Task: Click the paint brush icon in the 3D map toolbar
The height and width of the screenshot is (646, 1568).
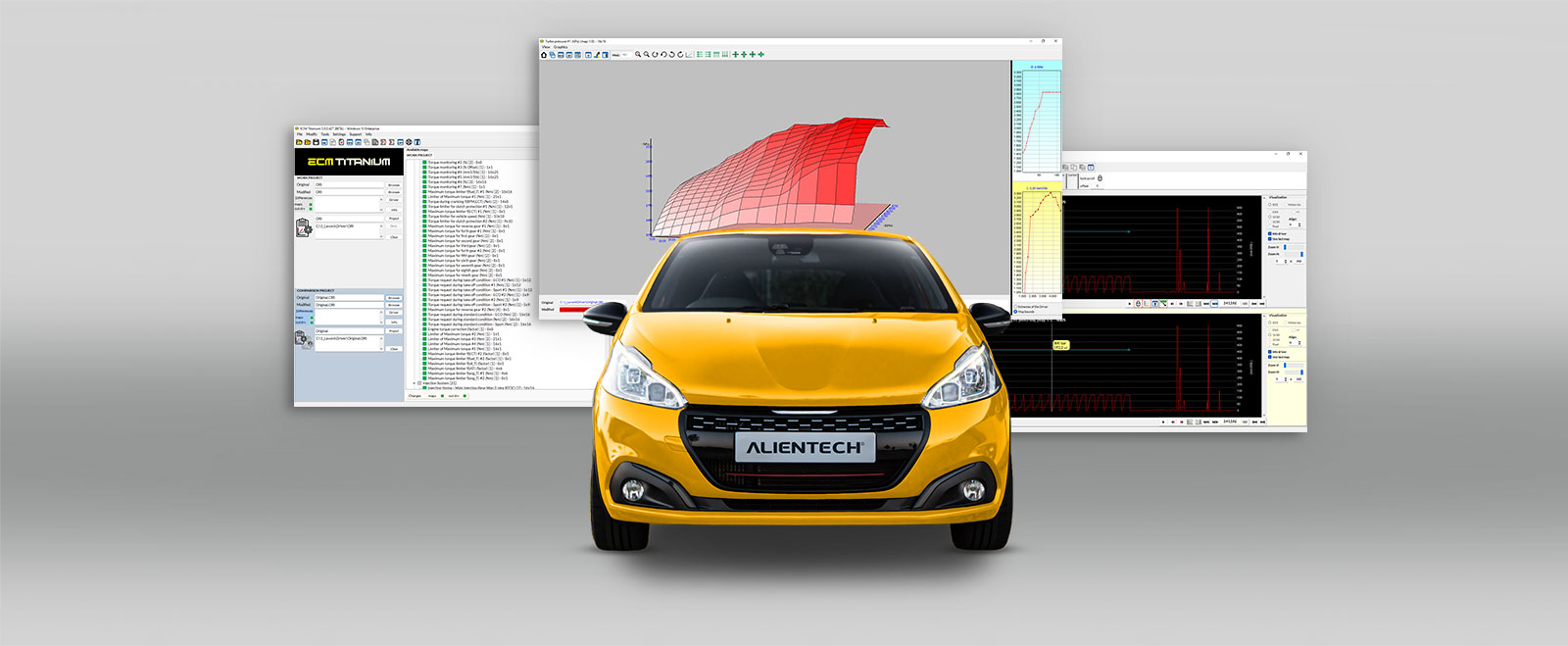Action: (x=596, y=55)
